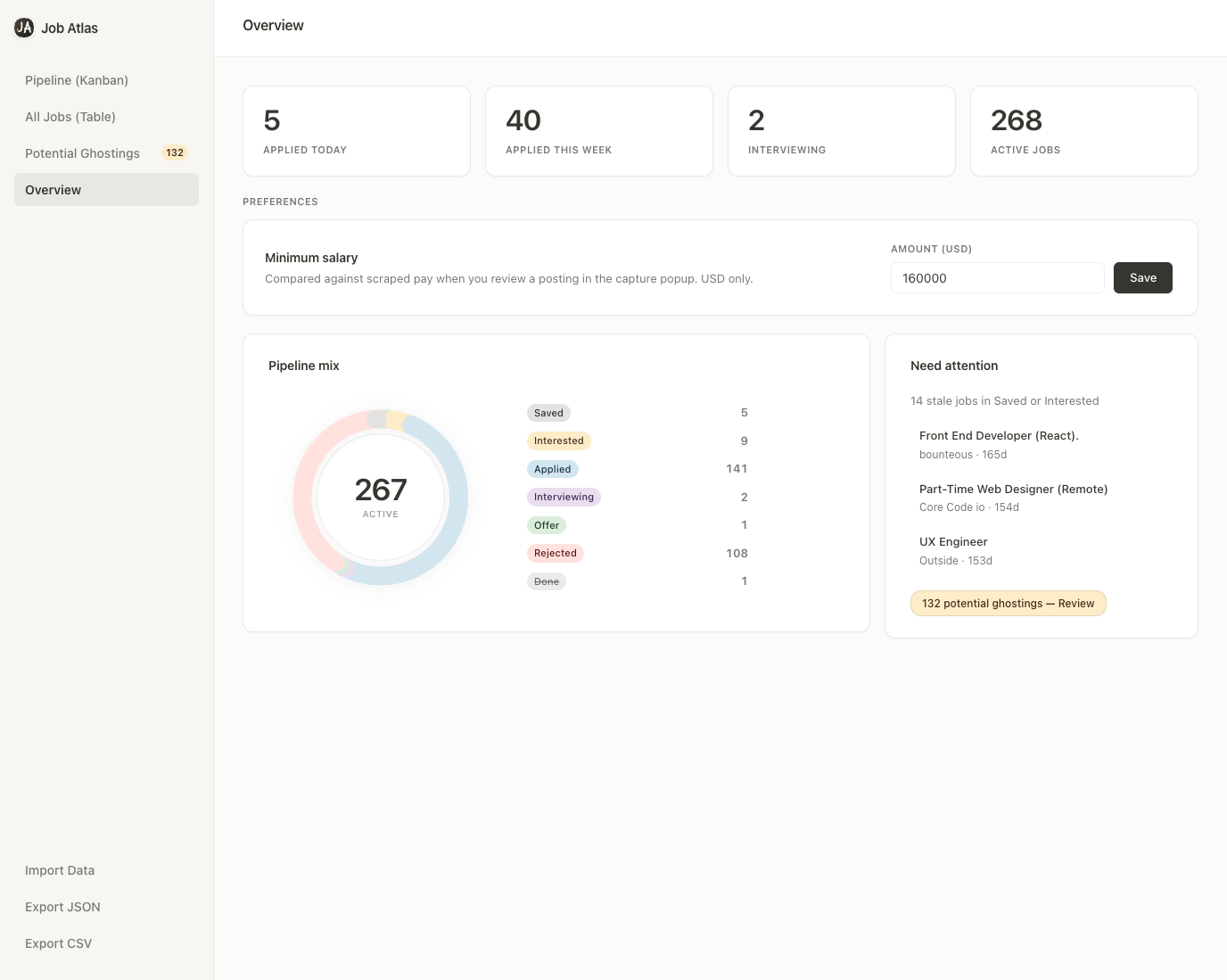
Task: Click the Interested count 9
Action: (744, 441)
